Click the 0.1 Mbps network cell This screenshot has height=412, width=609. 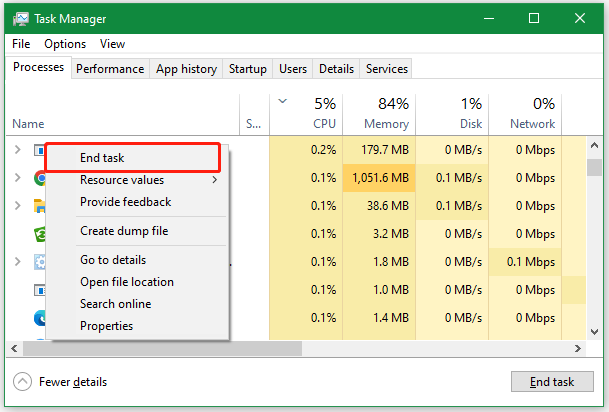525,262
